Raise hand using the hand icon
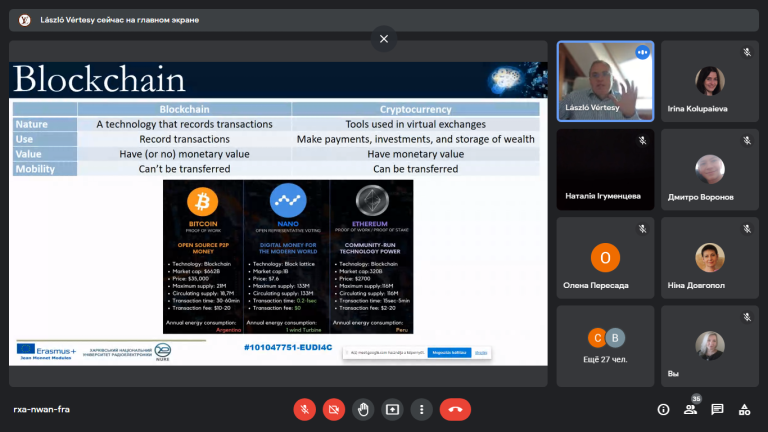The height and width of the screenshot is (432, 768). (x=363, y=409)
